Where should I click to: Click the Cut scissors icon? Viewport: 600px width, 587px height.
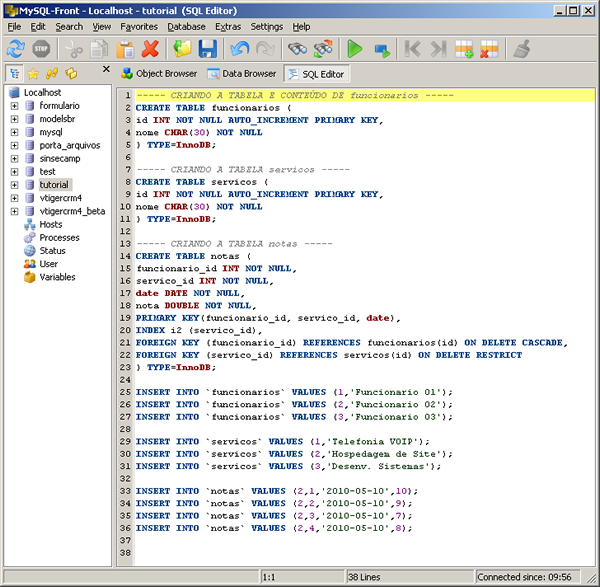pos(74,49)
